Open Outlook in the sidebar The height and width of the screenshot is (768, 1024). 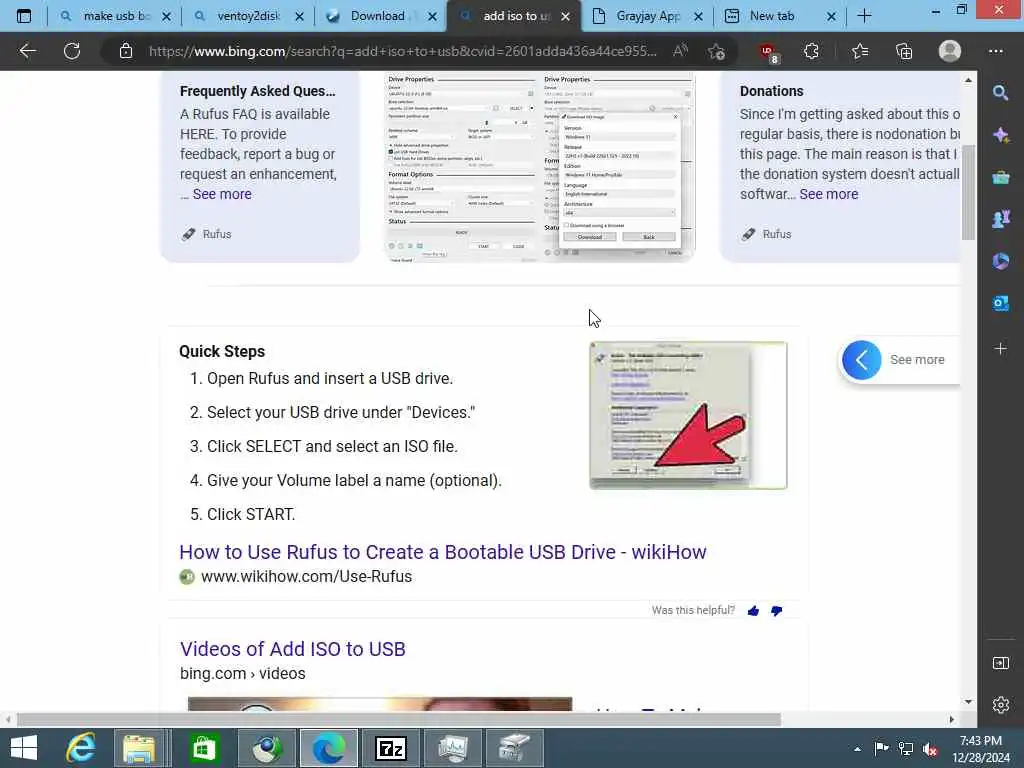pyautogui.click(x=1000, y=303)
